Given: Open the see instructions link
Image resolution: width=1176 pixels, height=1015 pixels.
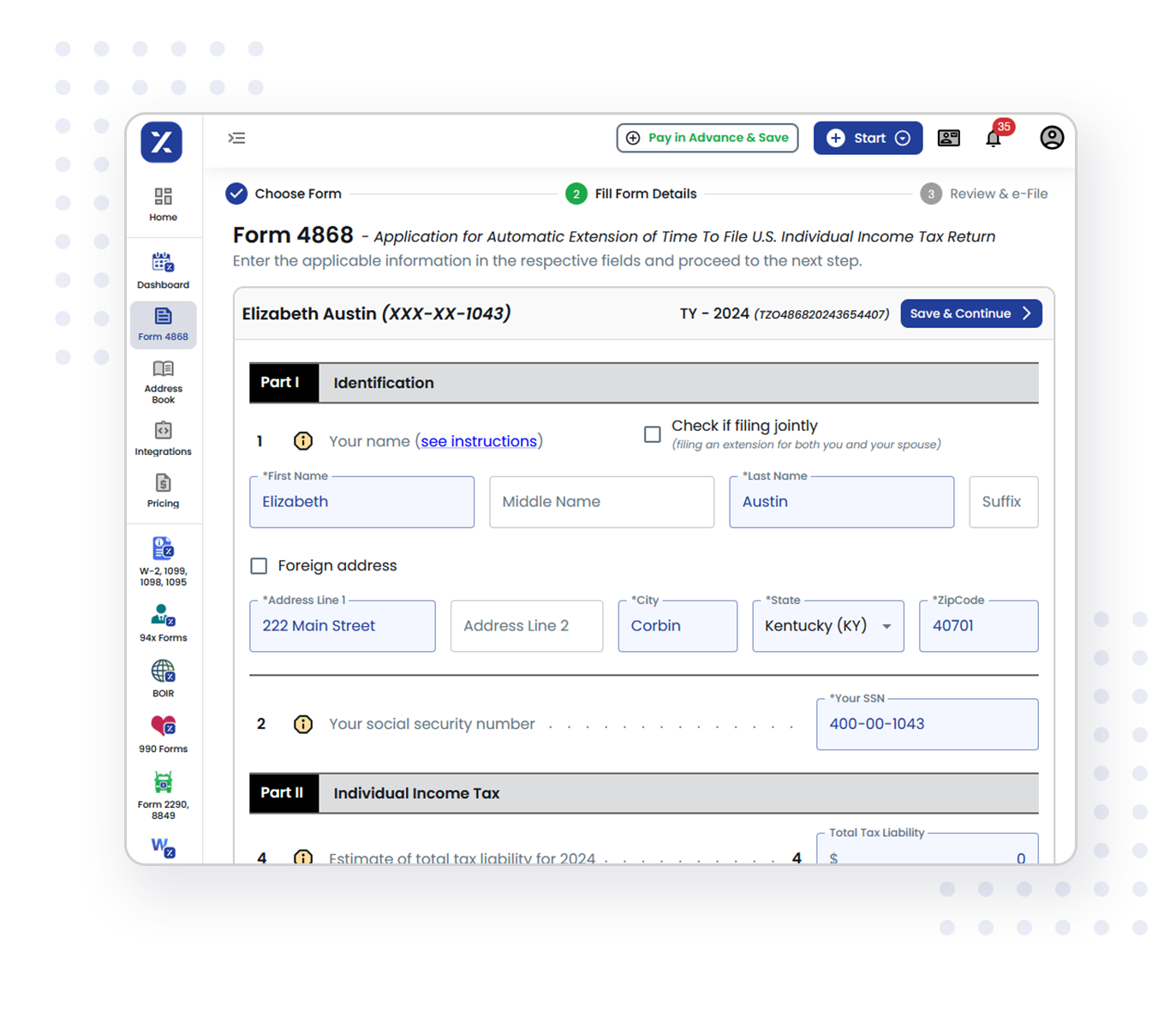Looking at the screenshot, I should click(x=479, y=441).
